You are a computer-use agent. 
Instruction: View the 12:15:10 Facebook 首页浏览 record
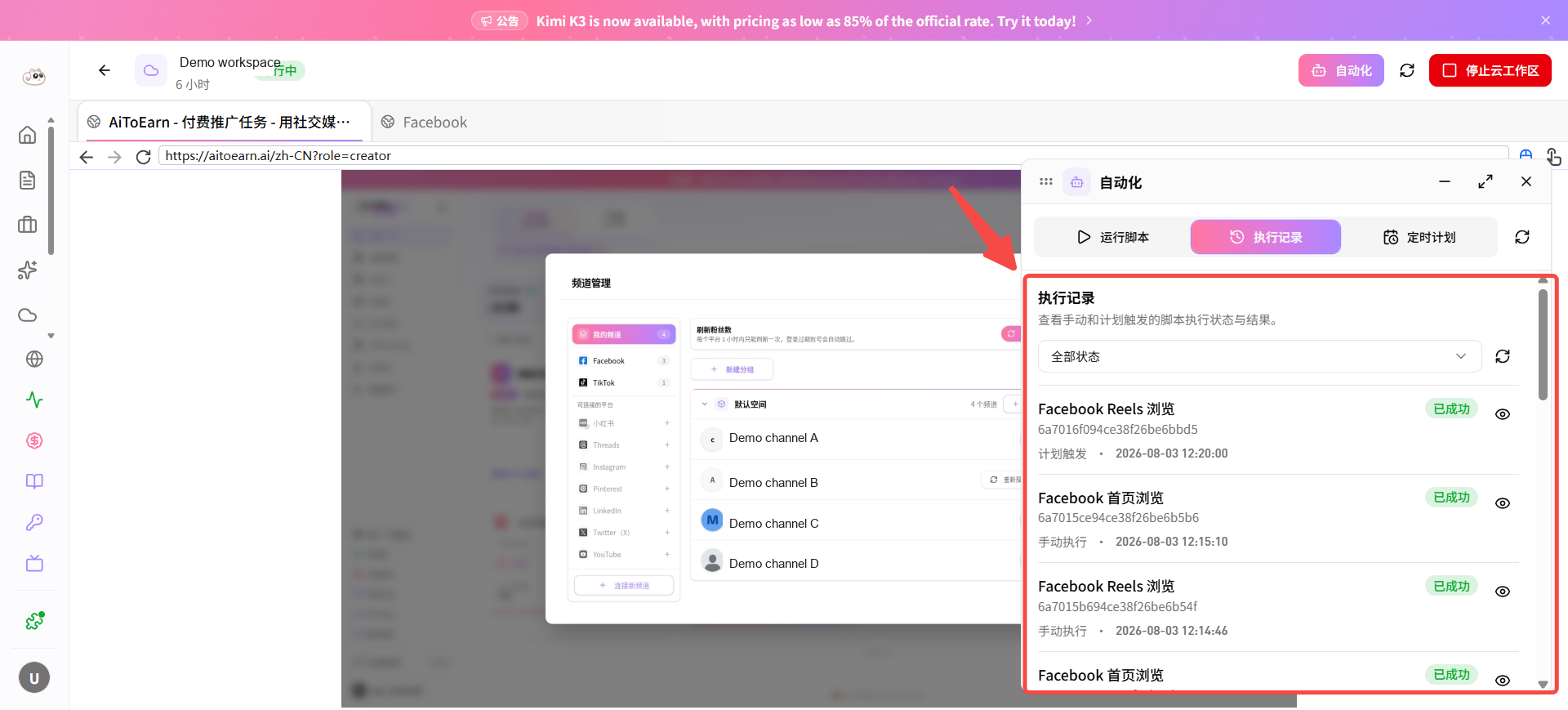(x=1503, y=503)
